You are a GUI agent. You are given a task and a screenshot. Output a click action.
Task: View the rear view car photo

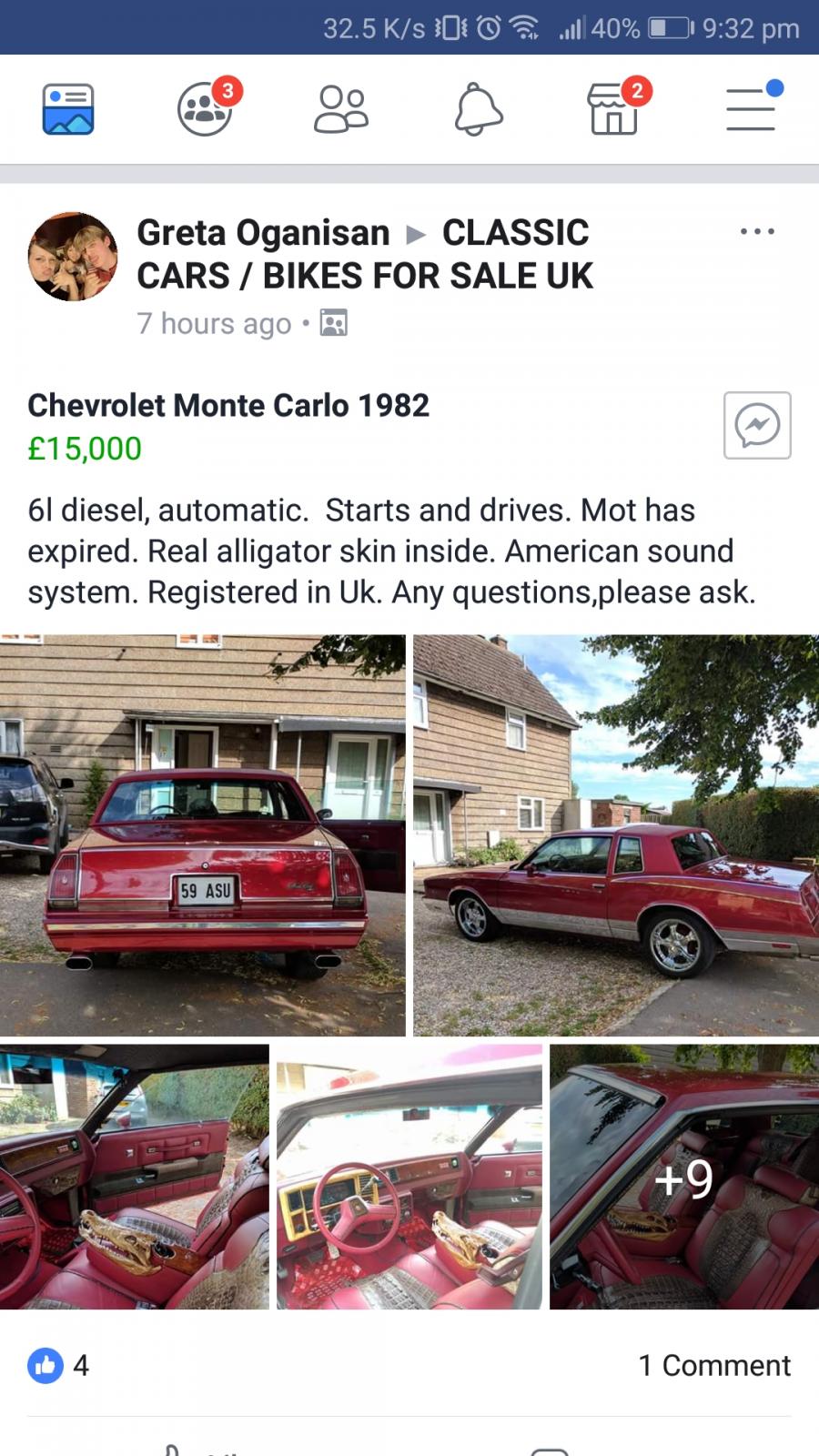pos(202,835)
